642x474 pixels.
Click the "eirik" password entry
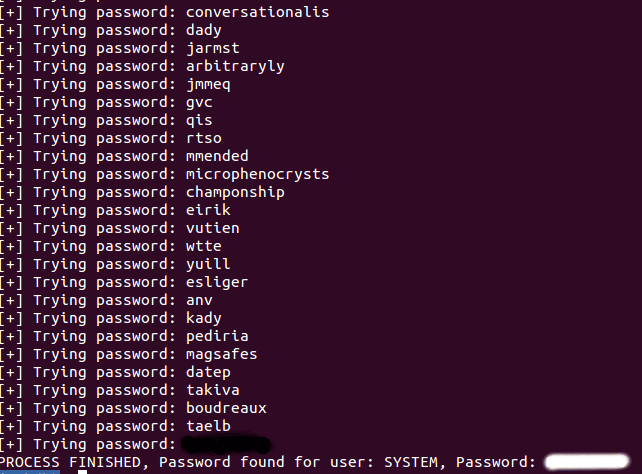click(208, 210)
